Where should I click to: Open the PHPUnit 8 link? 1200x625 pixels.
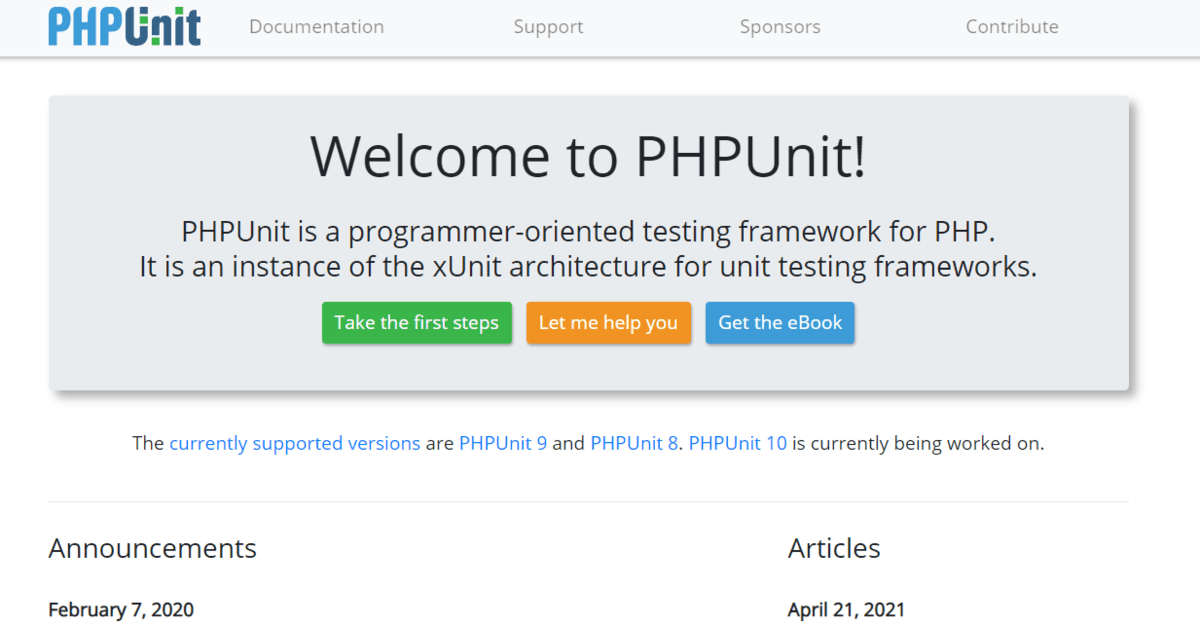coord(634,443)
